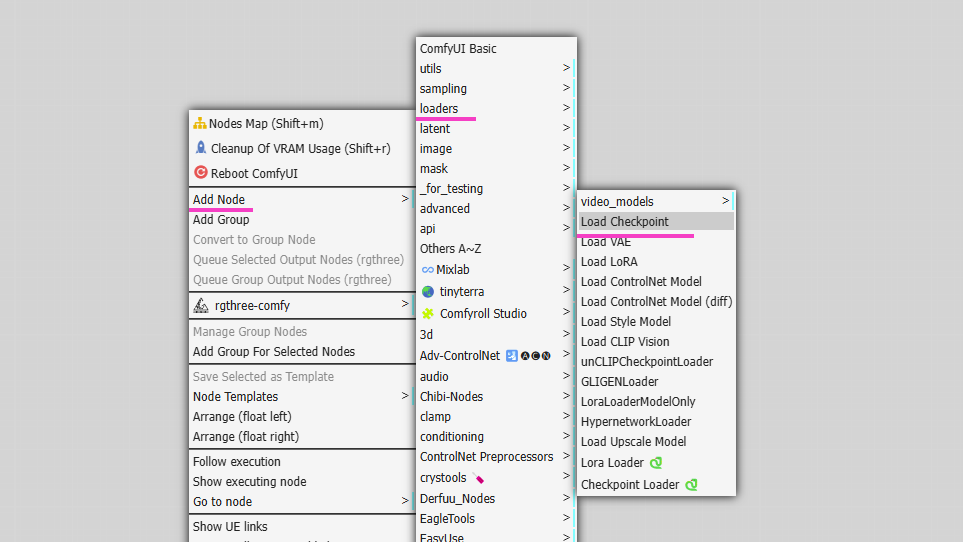
Task: Click the Mixlab infinity icon
Action: (x=427, y=269)
